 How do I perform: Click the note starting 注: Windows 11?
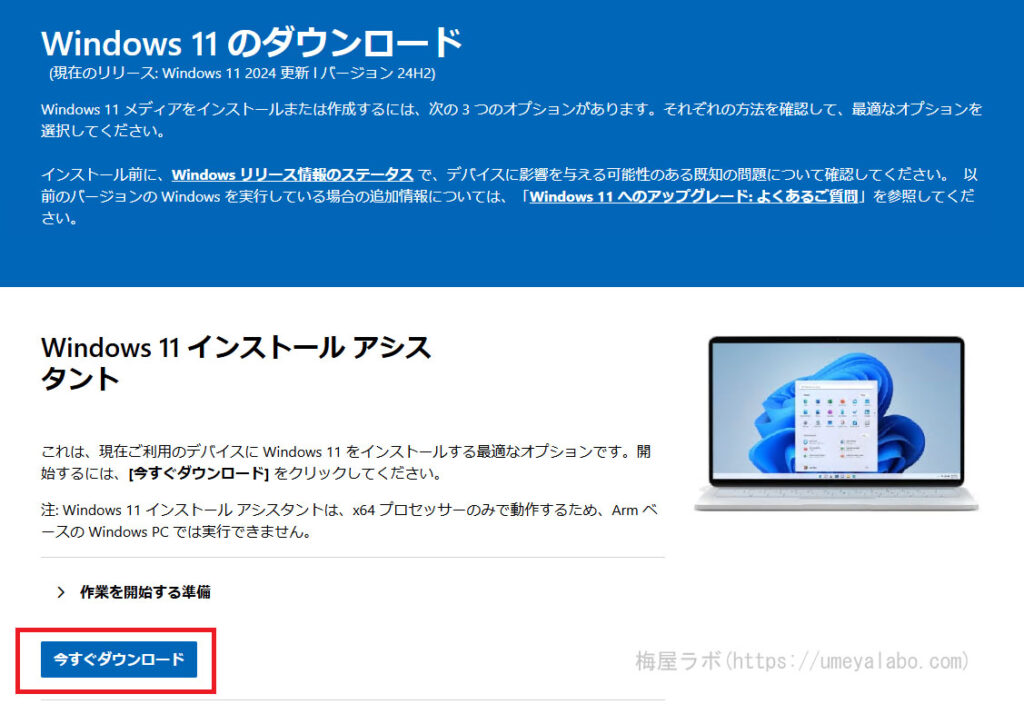pos(349,520)
